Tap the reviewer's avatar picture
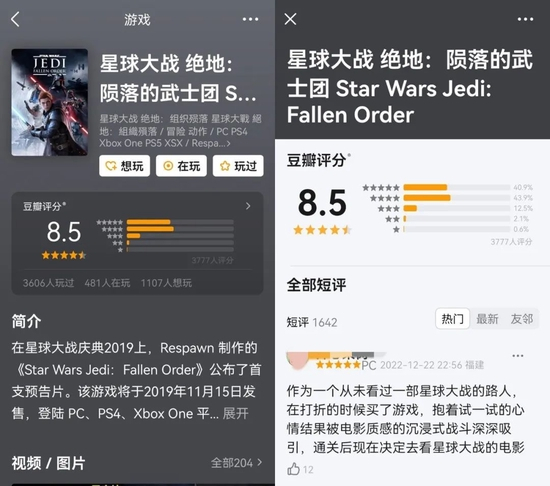Viewport: 550px width, 486px height. coord(297,361)
